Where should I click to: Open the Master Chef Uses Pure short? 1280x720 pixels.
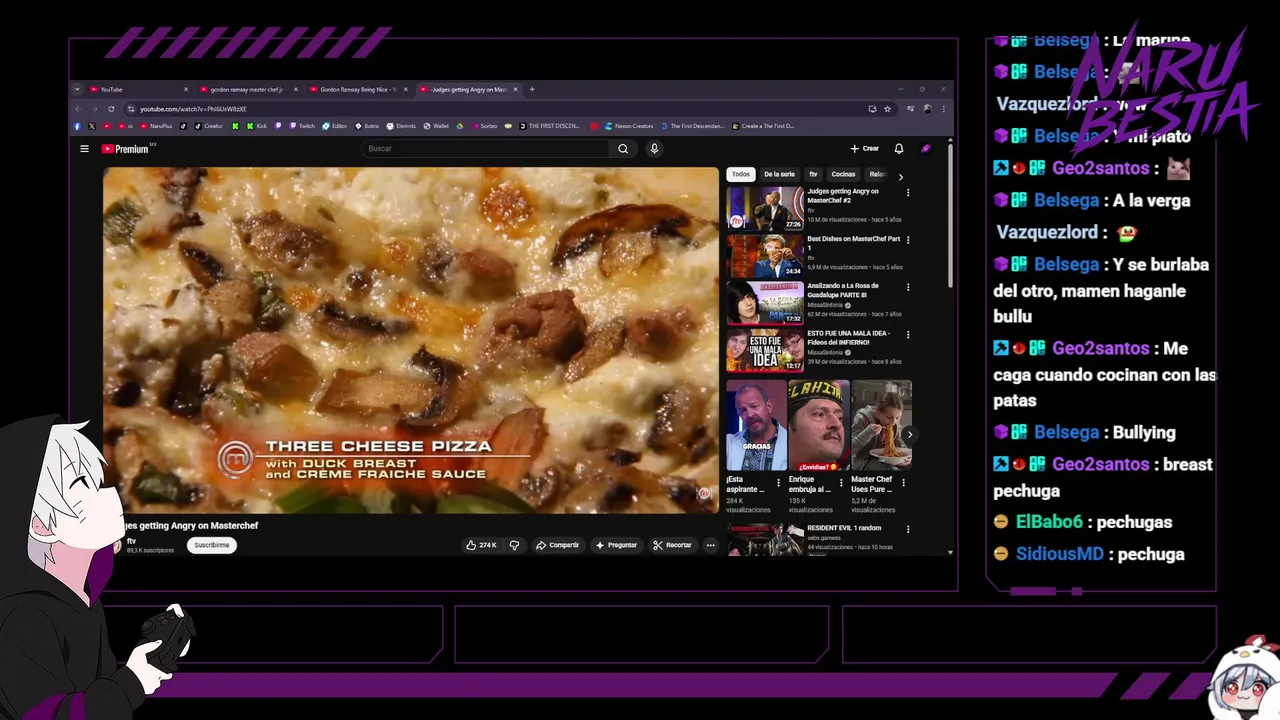coord(881,425)
